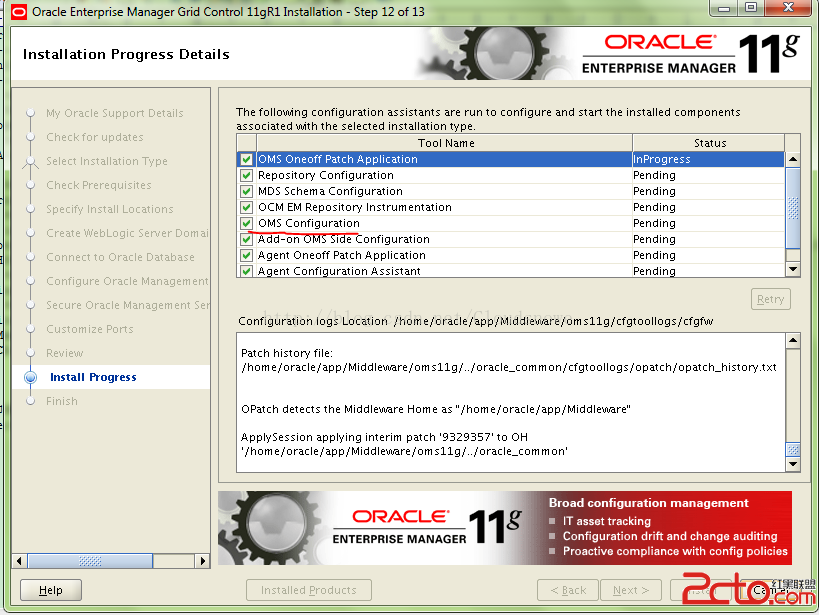
Task: Click the Help button
Action: pos(51,590)
